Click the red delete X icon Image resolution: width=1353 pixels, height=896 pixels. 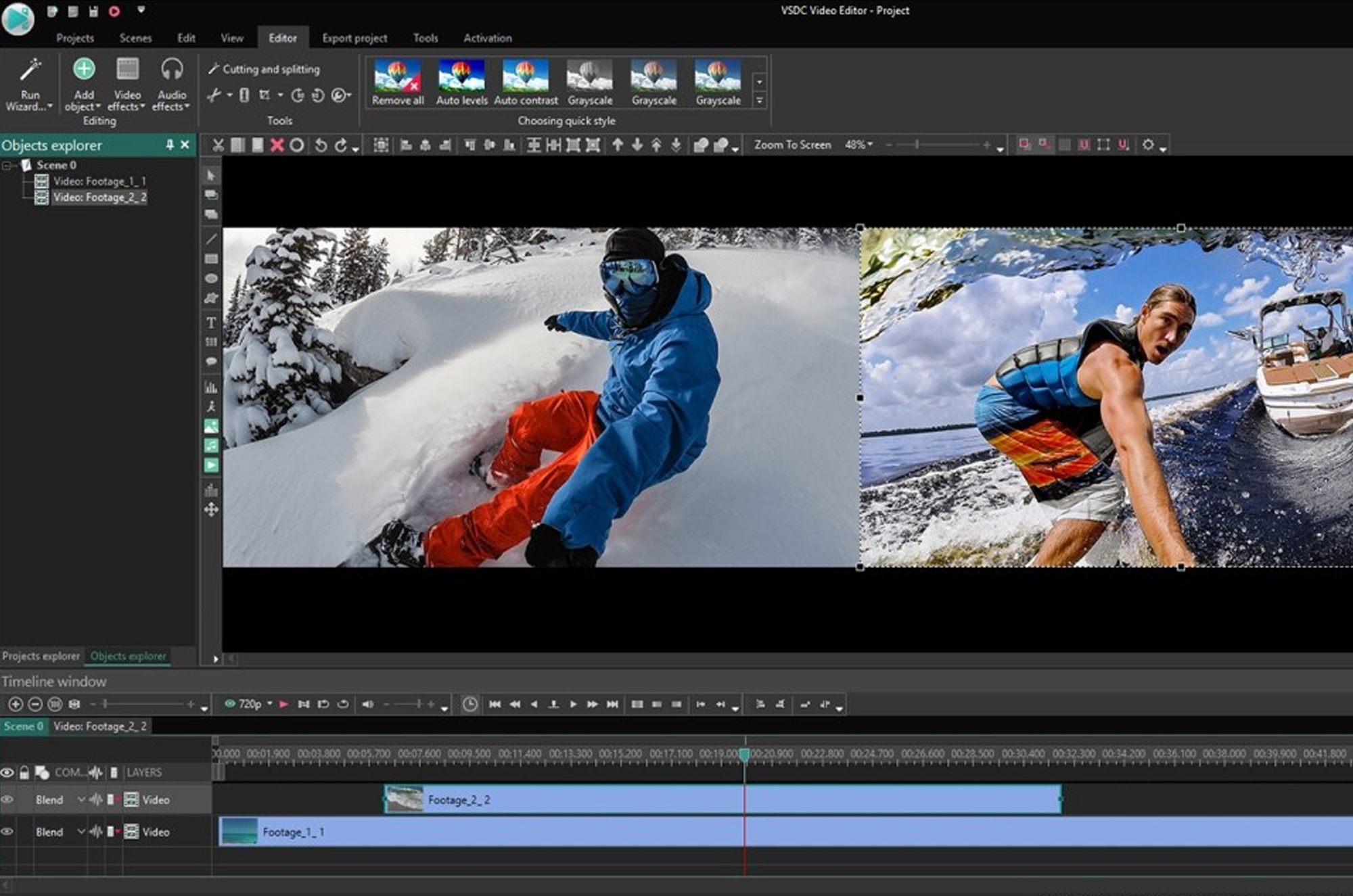[277, 145]
